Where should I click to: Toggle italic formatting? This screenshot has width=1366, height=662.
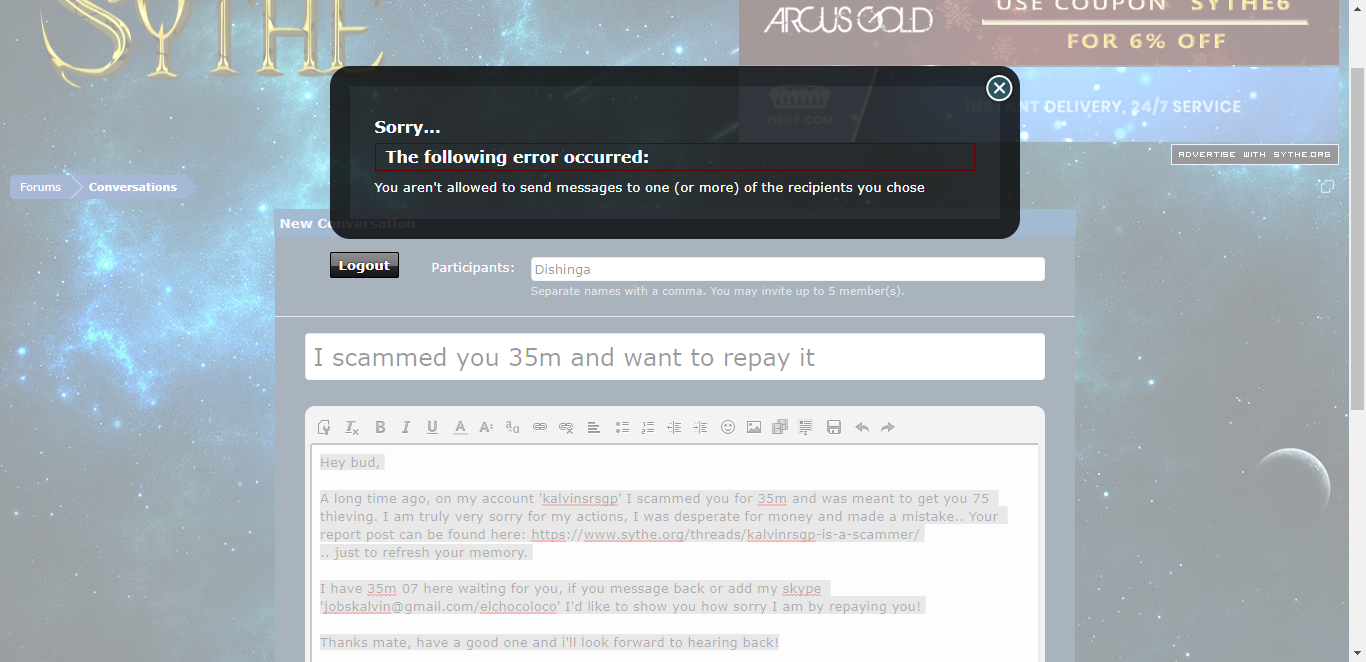pos(406,427)
